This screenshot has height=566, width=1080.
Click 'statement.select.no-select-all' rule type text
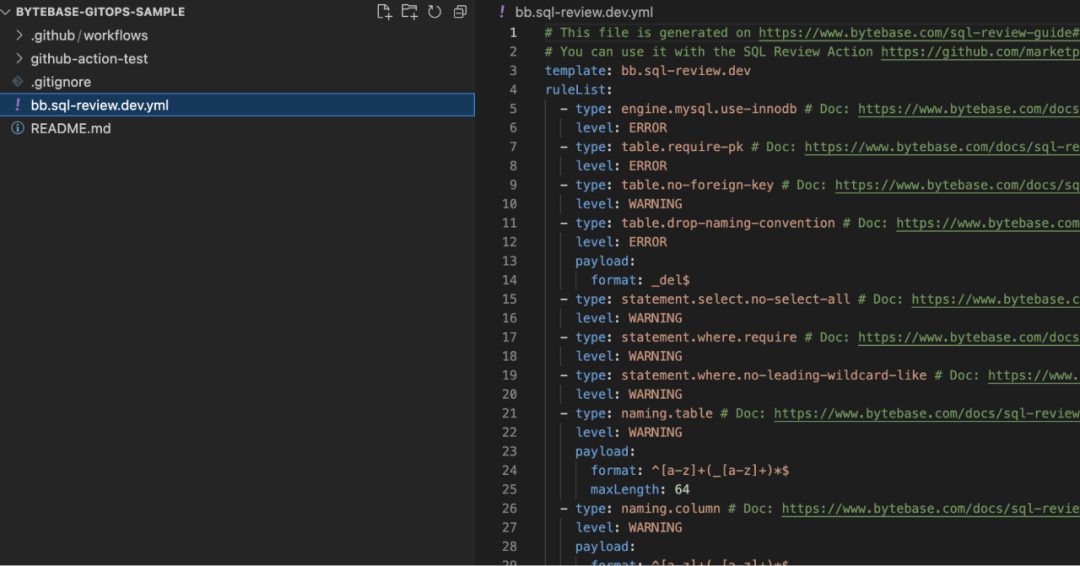(735, 299)
